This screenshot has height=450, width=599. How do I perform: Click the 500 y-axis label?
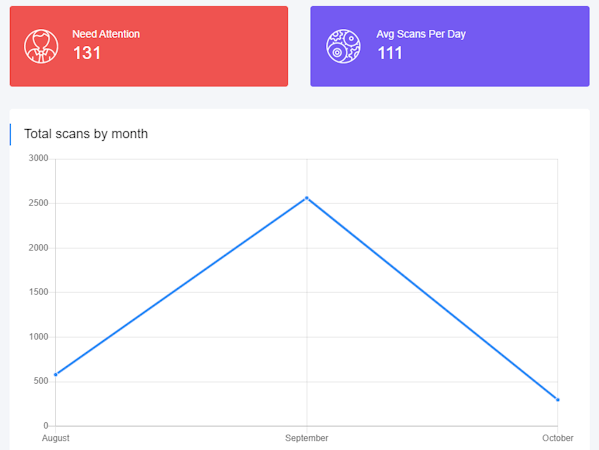41,381
